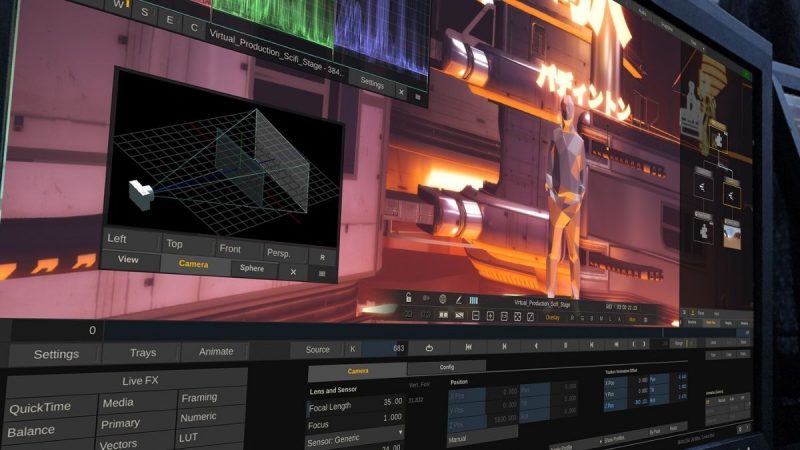Screen dimensions: 800x450
Task: Click the lock icon in viewer toolbar
Action: point(408,299)
